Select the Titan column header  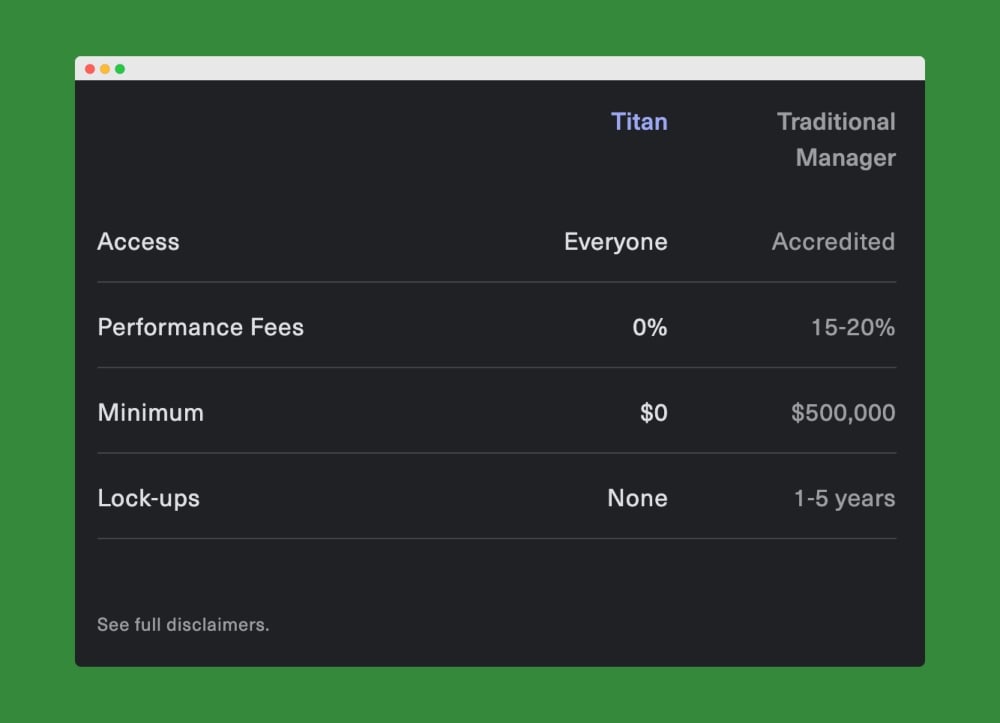639,122
